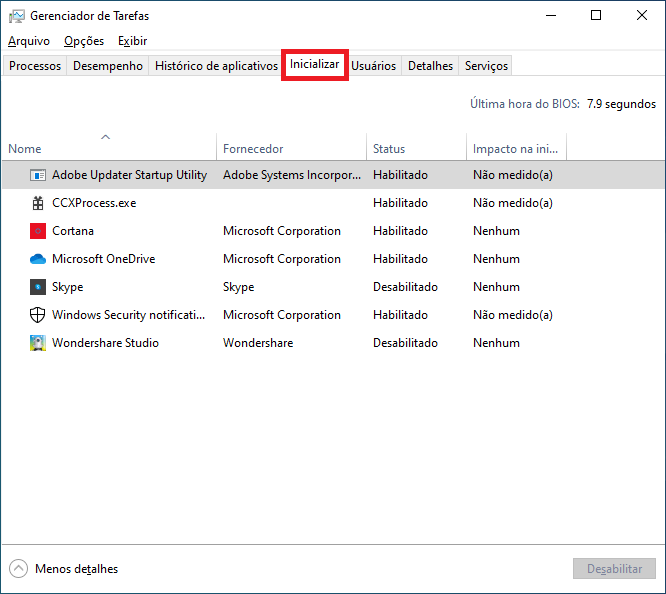Screen dimensions: 666x594
Task: Collapse view with Menos detalhes arrow icon
Action: tap(18, 569)
